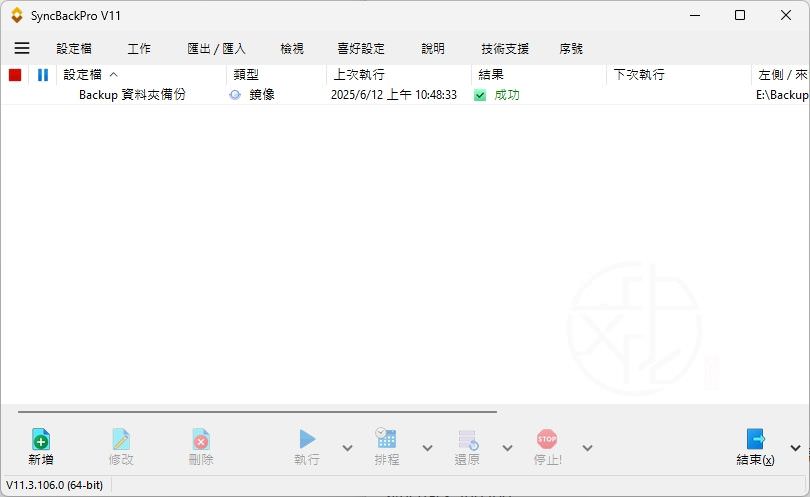This screenshot has height=497, width=810.
Task: Open the 喜好設定 menu
Action: 361,48
